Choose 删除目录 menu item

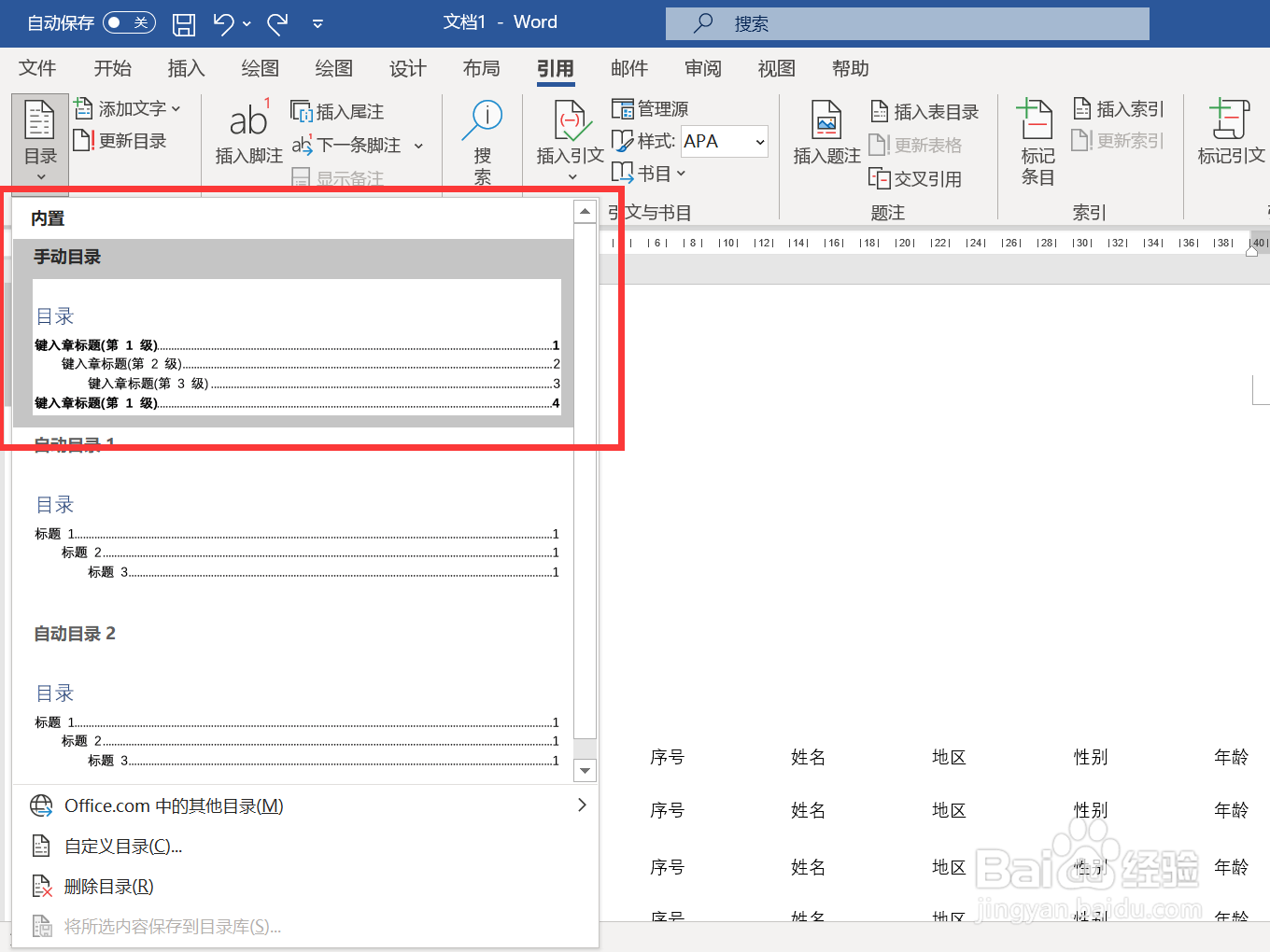(x=305, y=887)
